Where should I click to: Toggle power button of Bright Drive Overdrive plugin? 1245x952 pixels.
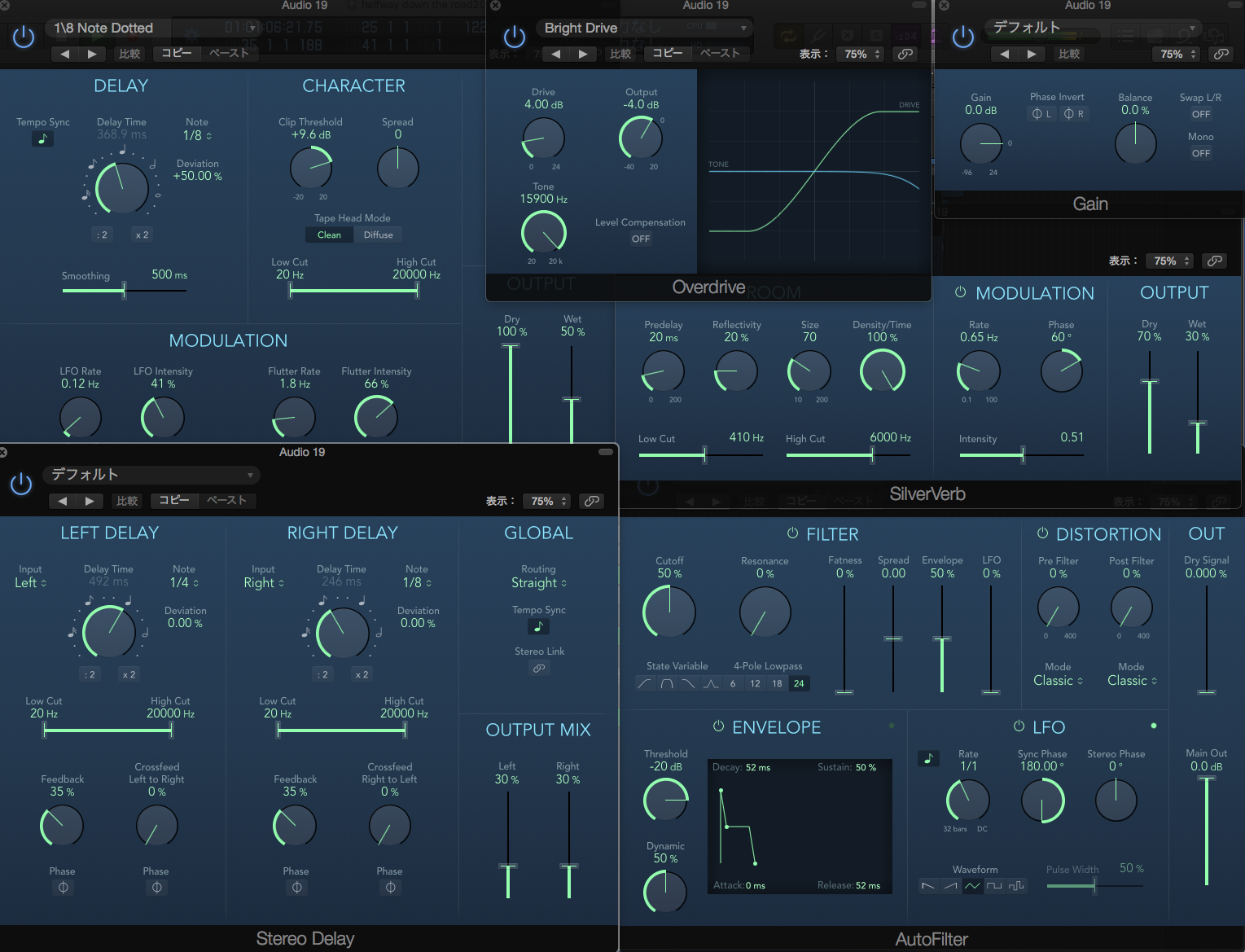point(515,37)
